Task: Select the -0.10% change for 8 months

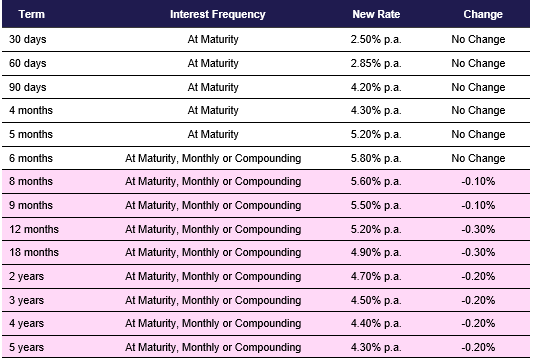Action: [478, 182]
